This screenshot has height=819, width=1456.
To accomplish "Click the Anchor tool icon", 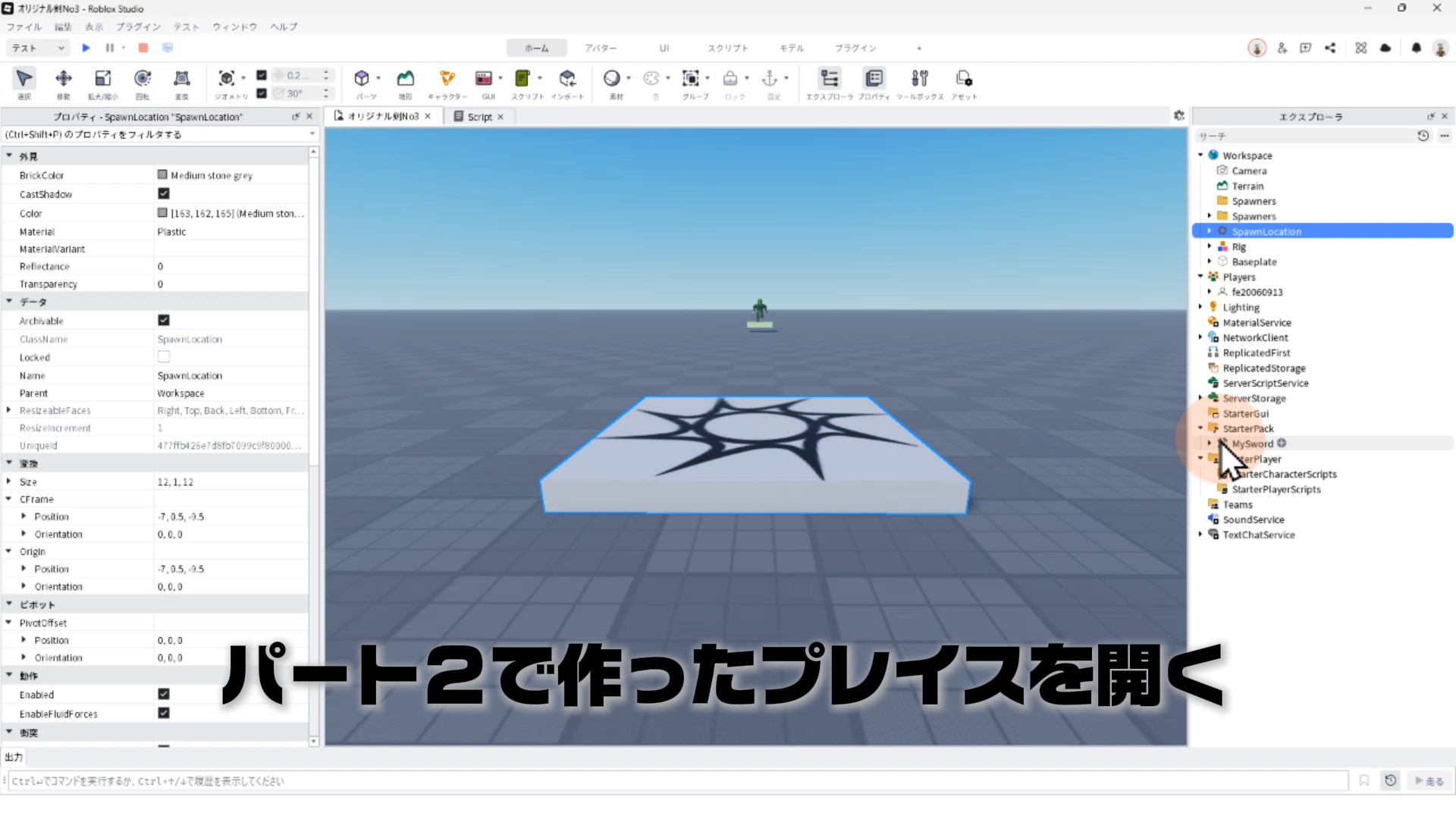I will pos(769,79).
